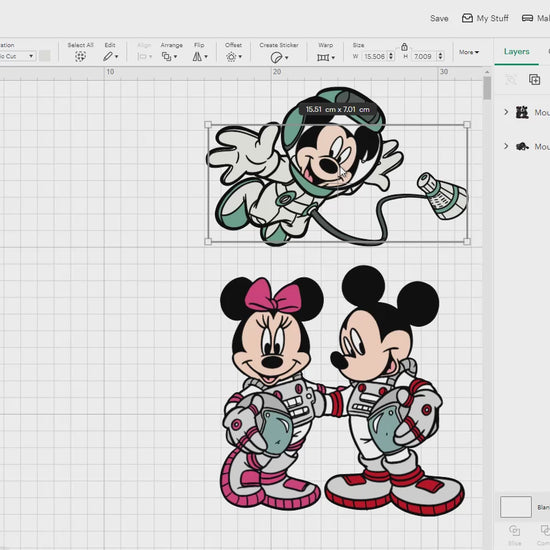Screen dimensions: 550x550
Task: Open the Operation type dropdown
Action: tap(18, 56)
